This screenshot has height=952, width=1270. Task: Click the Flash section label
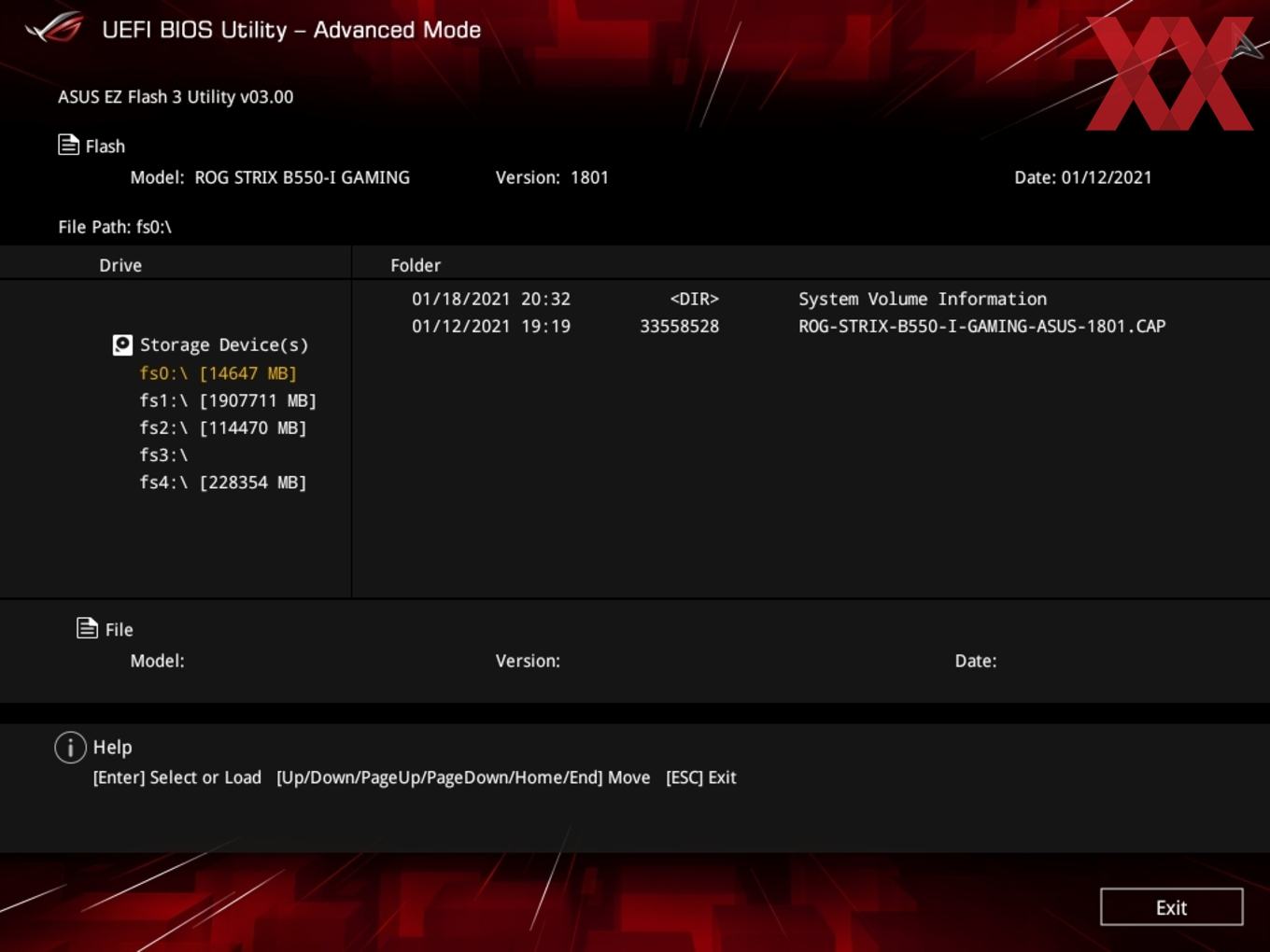point(106,147)
